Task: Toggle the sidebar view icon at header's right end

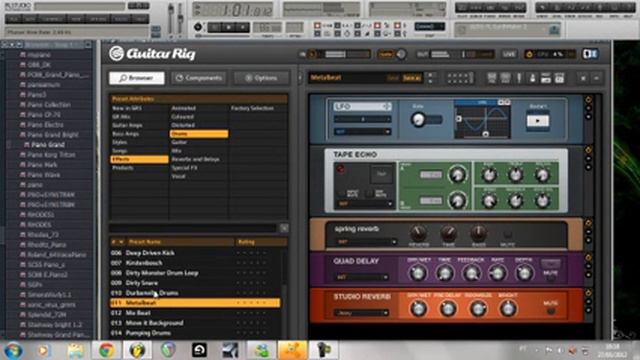Action: (x=590, y=54)
